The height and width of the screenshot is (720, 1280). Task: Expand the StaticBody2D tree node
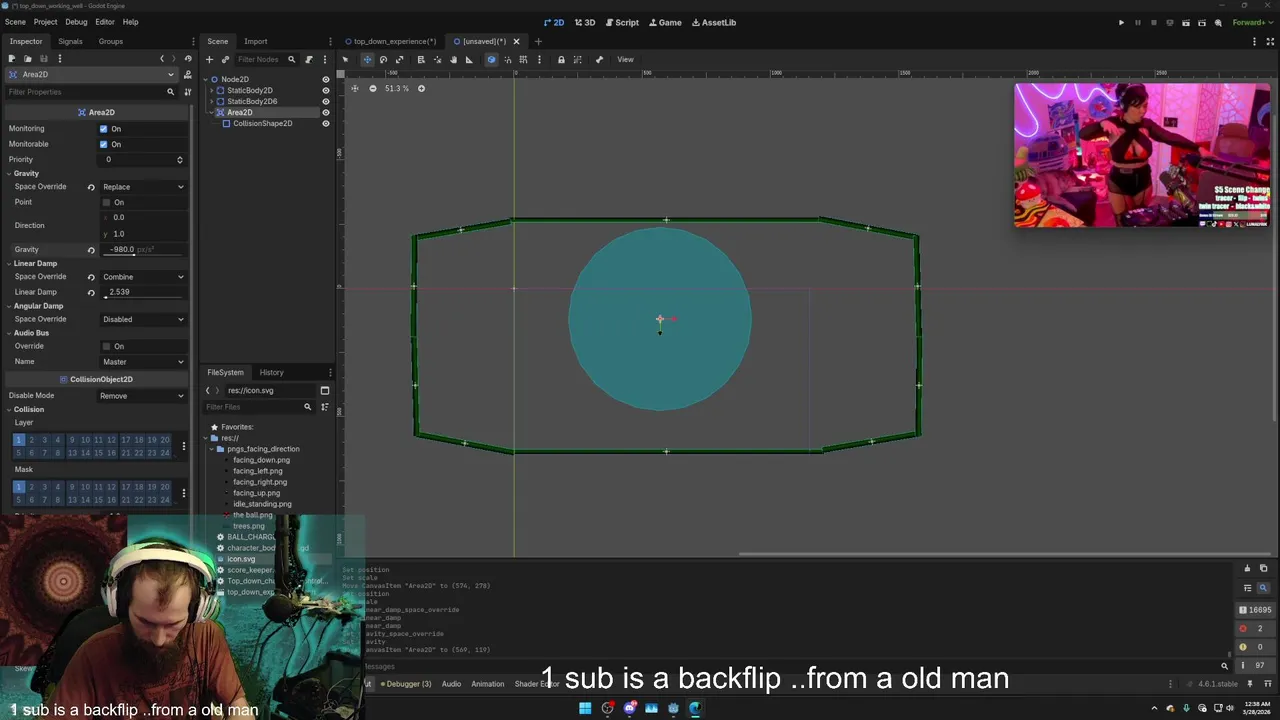212,90
